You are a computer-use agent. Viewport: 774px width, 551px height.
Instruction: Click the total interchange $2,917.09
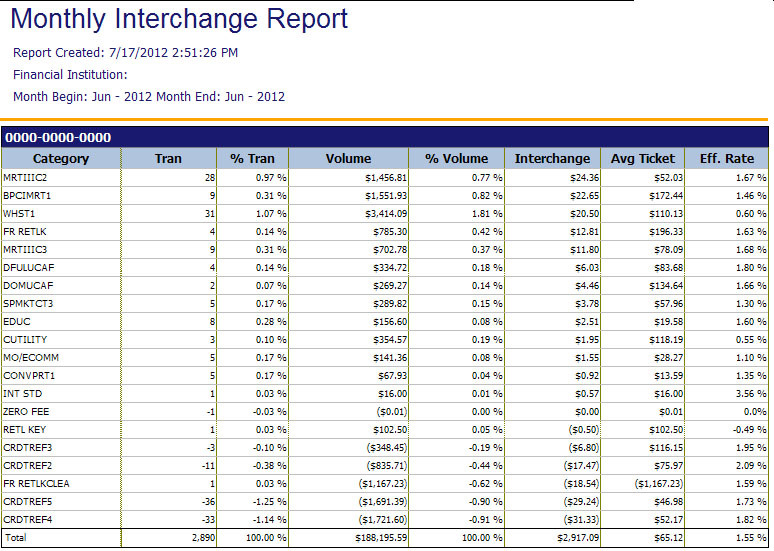coord(574,537)
